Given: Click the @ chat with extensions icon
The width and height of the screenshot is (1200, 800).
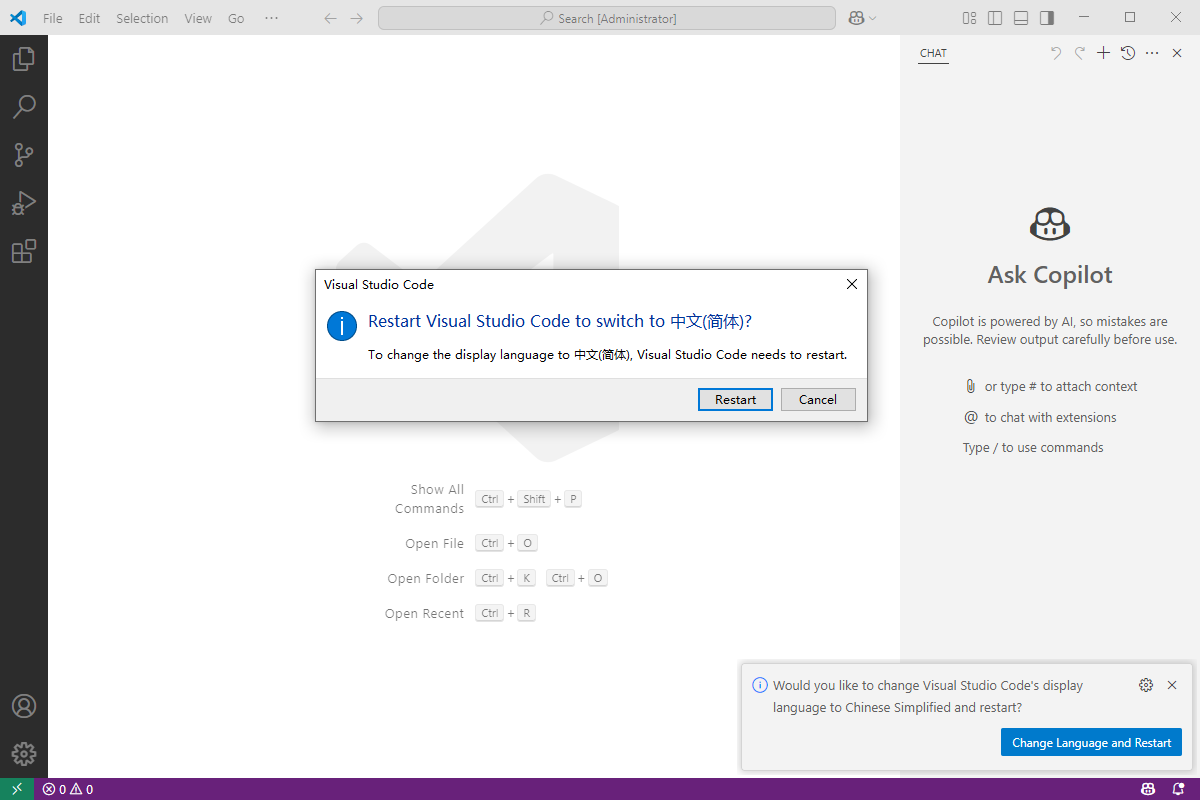Looking at the screenshot, I should pyautogui.click(x=970, y=417).
